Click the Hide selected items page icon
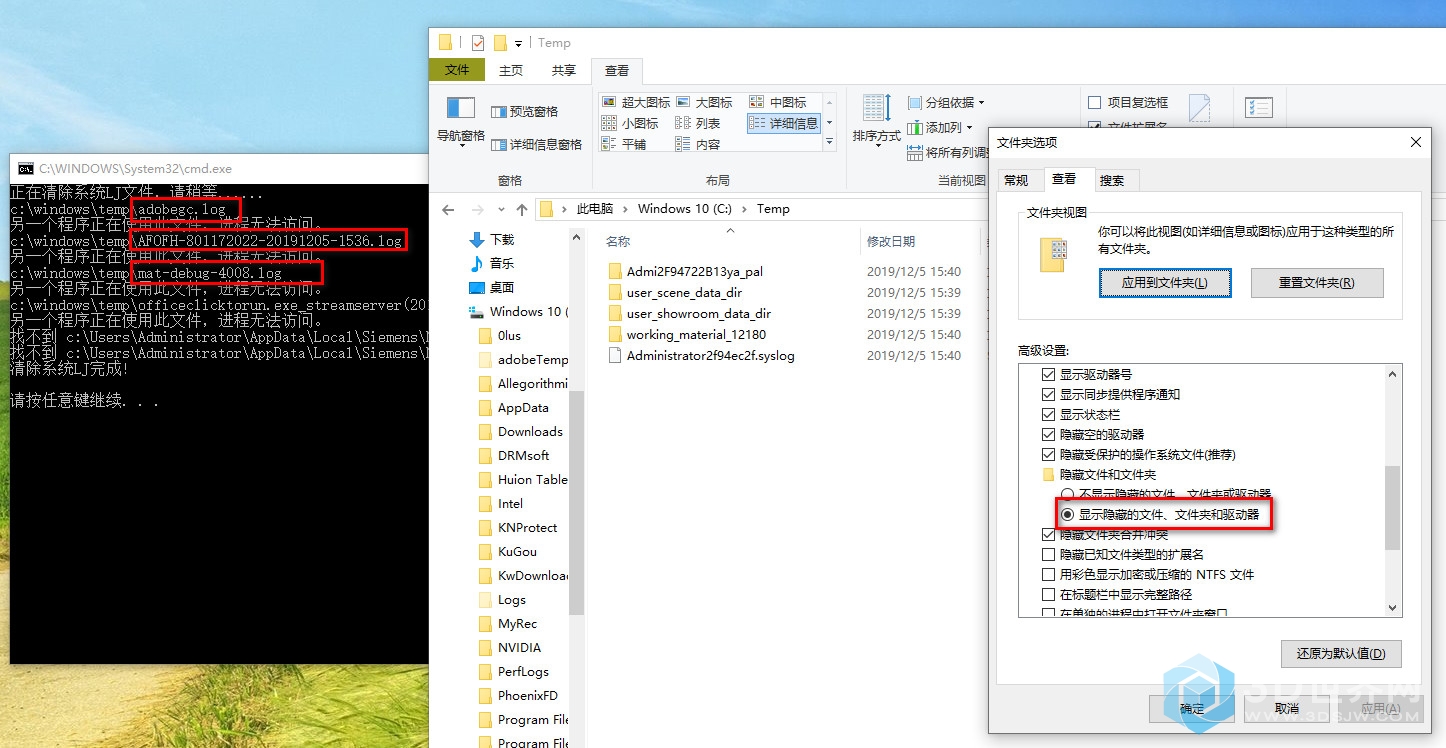 click(x=1199, y=109)
